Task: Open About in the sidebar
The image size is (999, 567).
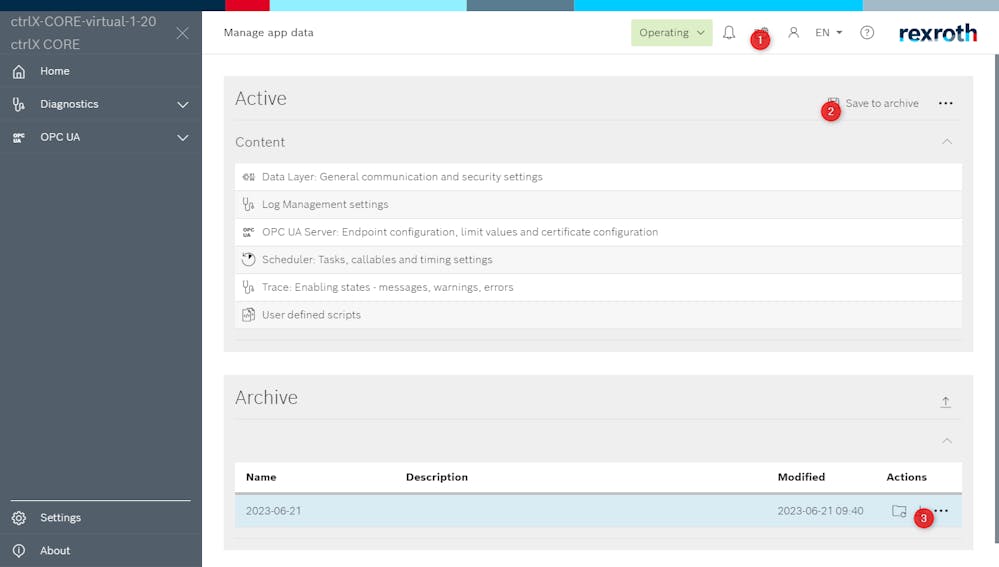Action: pyautogui.click(x=55, y=551)
